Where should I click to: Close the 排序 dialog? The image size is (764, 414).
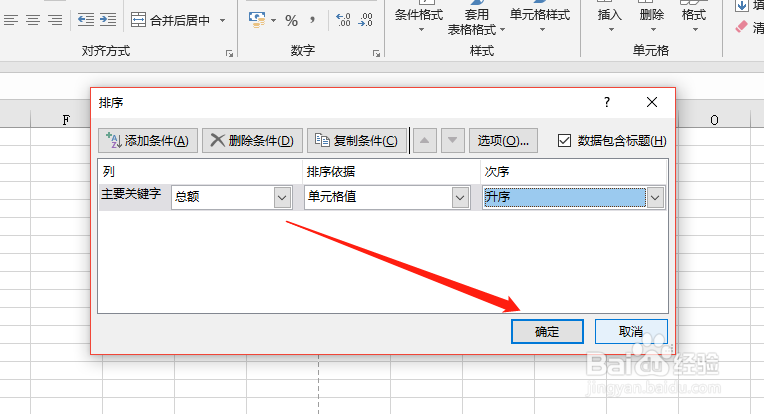[x=652, y=102]
